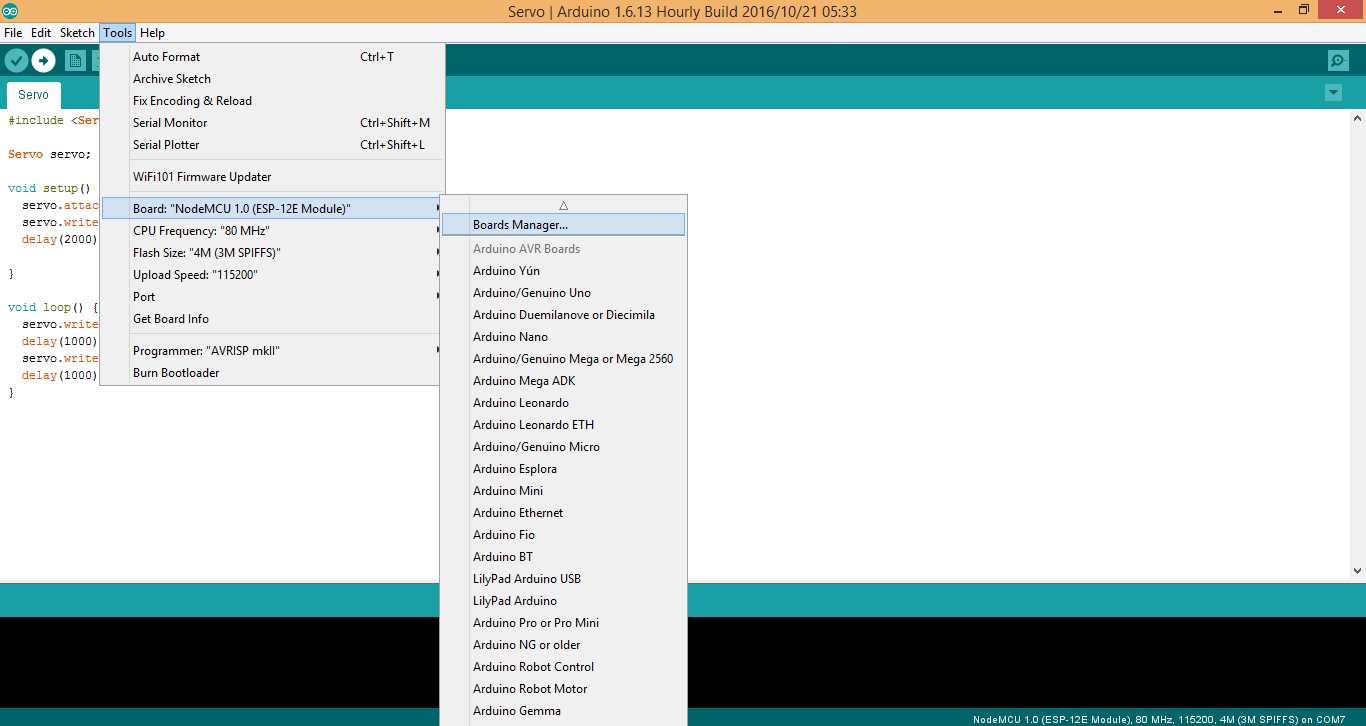Close the open Tools menu
Viewport: 1366px width, 726px height.
117,33
